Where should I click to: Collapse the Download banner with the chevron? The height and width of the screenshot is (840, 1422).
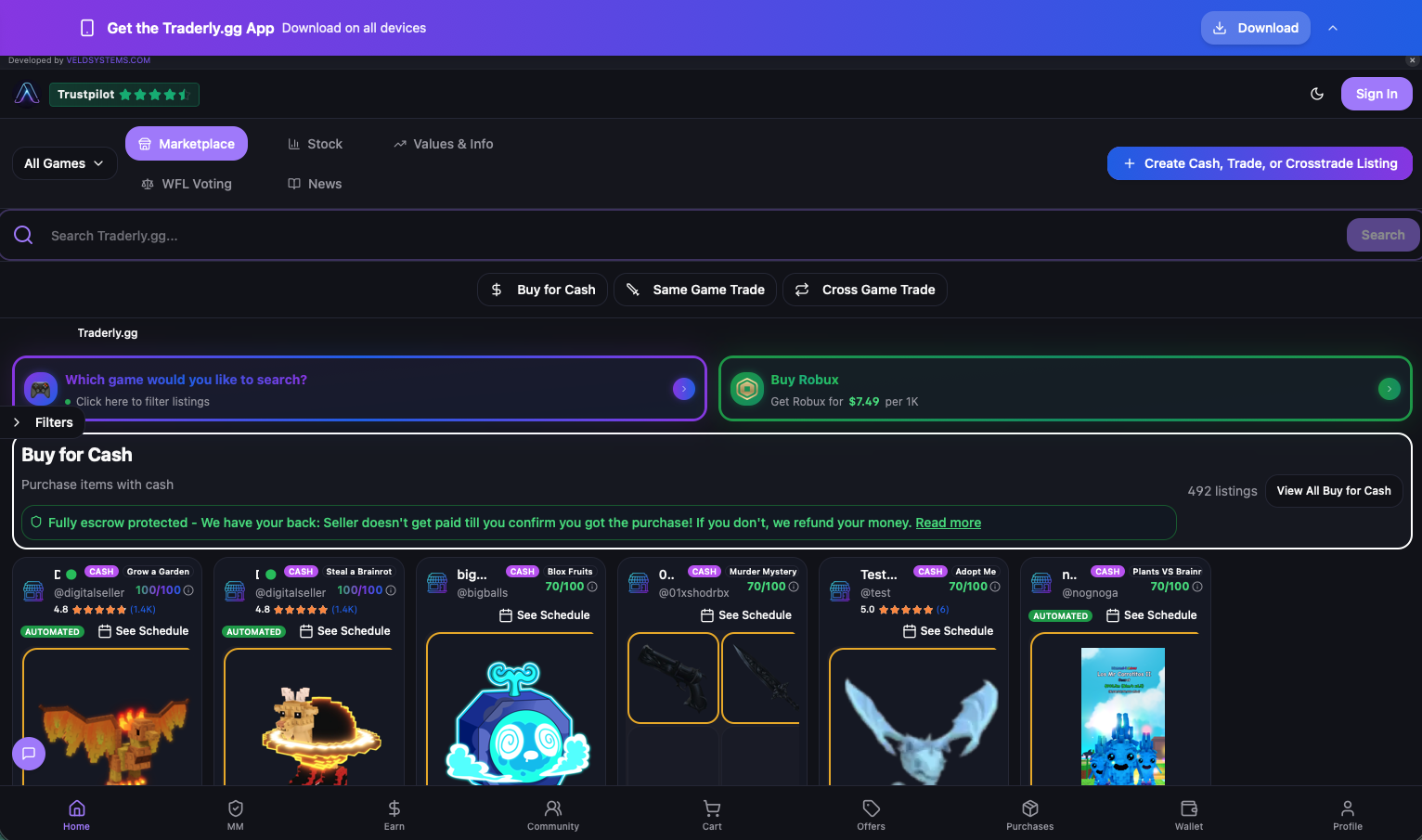1333,28
